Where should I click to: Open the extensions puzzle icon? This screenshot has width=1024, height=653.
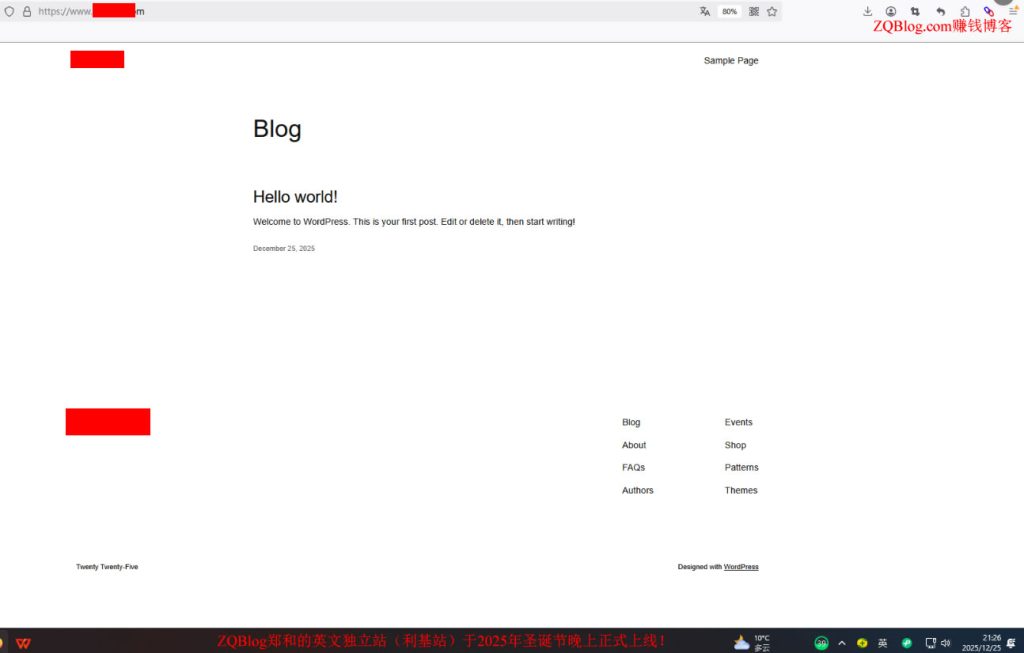[x=965, y=11]
